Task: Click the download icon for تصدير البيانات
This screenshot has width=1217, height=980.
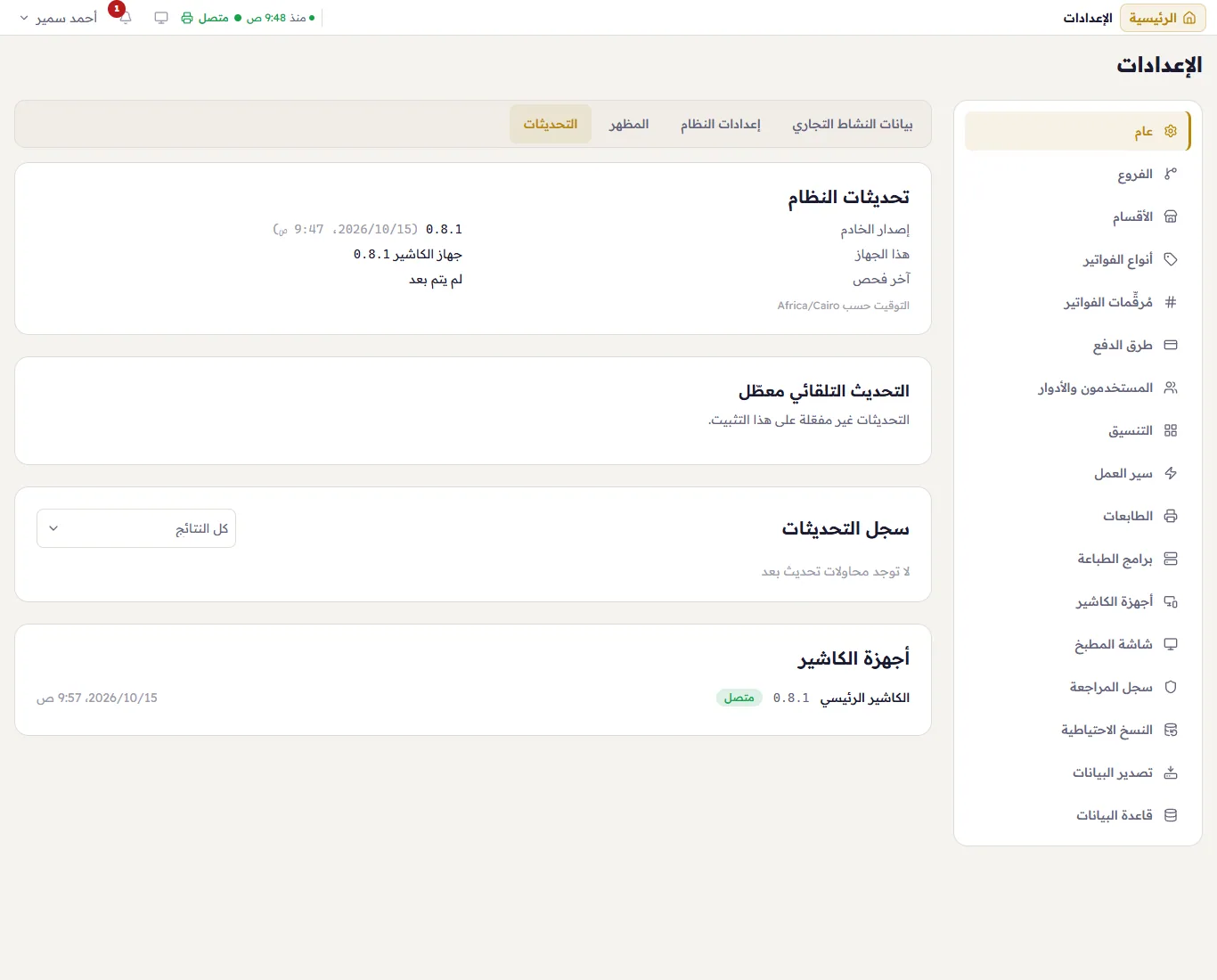Action: coord(1171,772)
